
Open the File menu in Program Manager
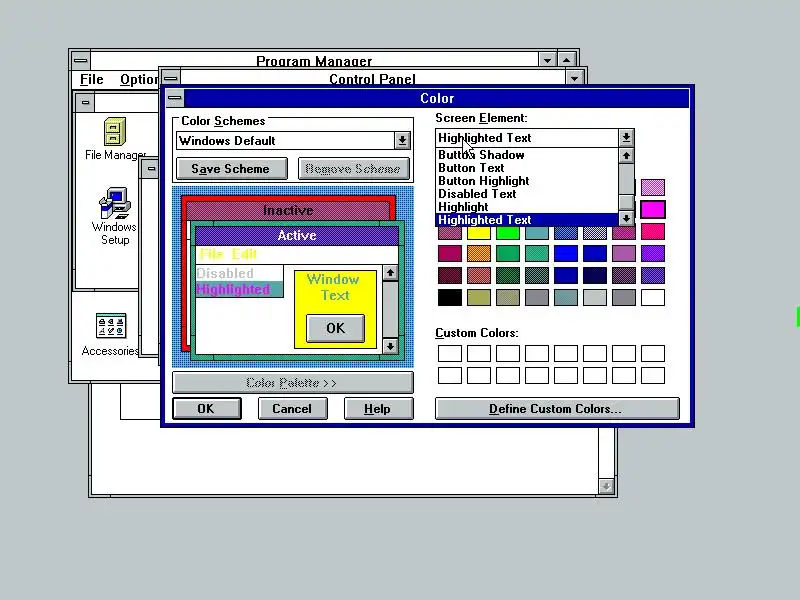(x=92, y=80)
